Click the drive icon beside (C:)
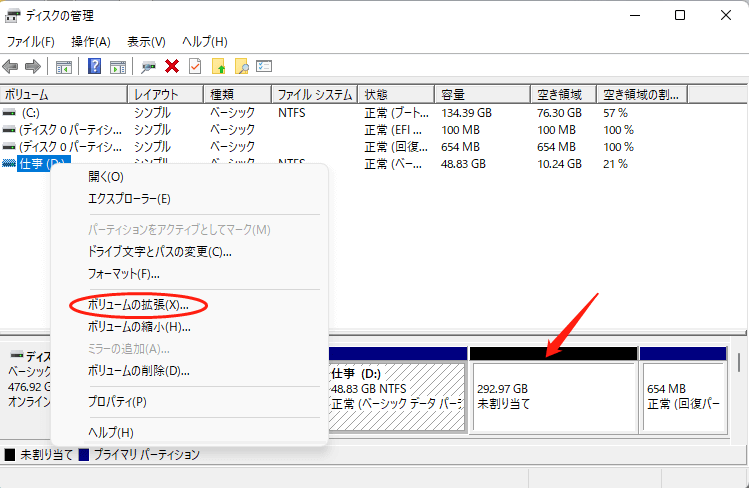This screenshot has width=749, height=488. click(9, 113)
